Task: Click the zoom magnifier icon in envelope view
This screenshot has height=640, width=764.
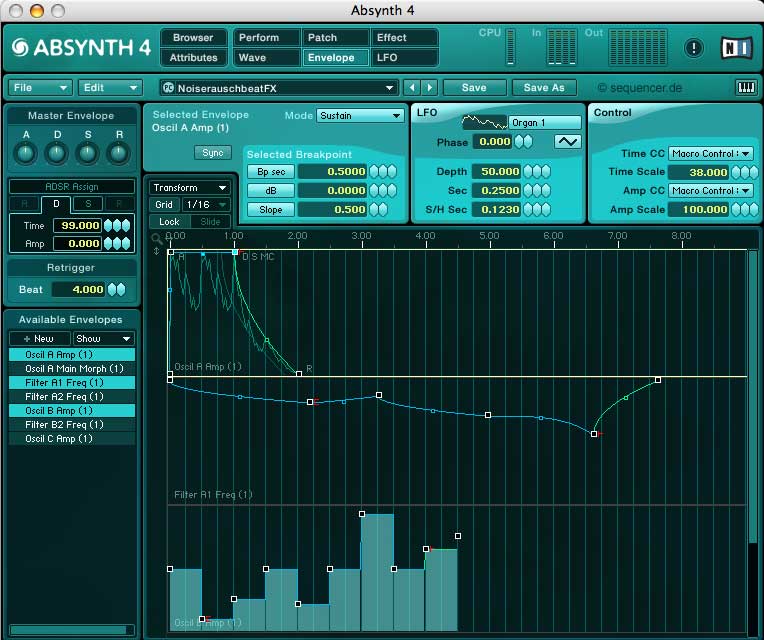Action: [156, 238]
